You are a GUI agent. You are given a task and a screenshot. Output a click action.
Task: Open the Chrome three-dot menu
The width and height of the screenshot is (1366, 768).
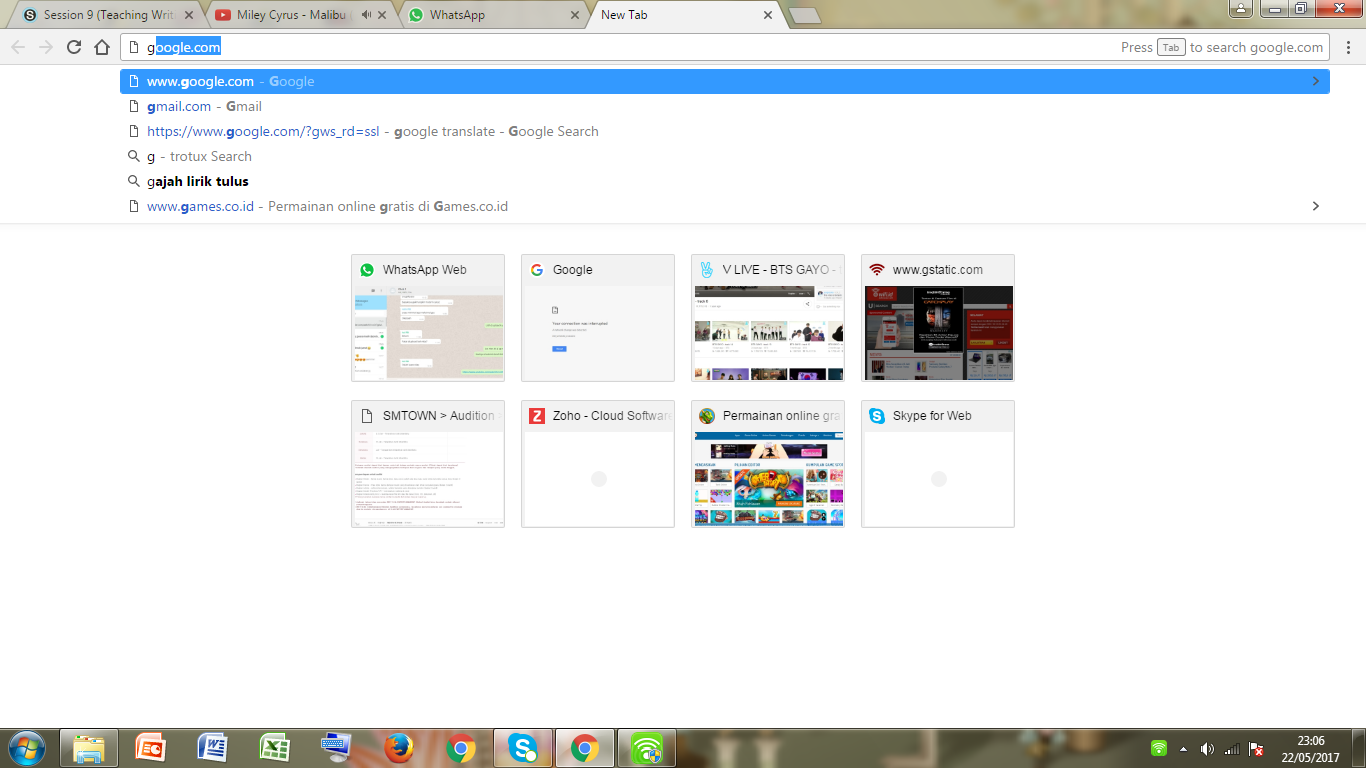point(1348,47)
